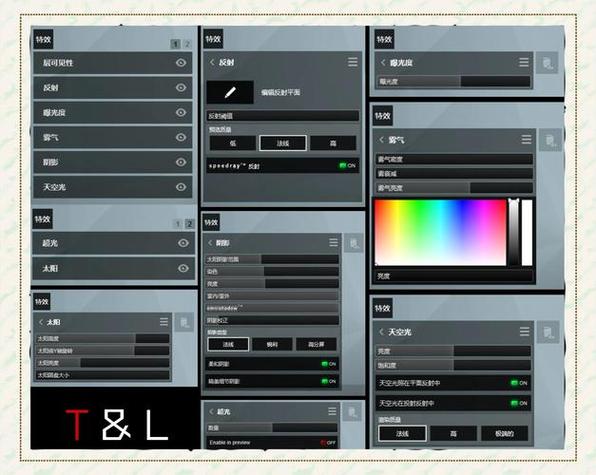Open the 超光 entry in the effects list
This screenshot has height=475, width=596.
tap(114, 243)
